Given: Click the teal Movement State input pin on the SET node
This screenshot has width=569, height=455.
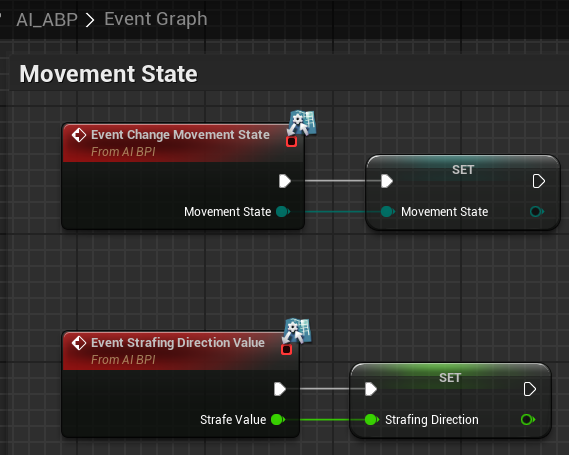Looking at the screenshot, I should pyautogui.click(x=388, y=212).
